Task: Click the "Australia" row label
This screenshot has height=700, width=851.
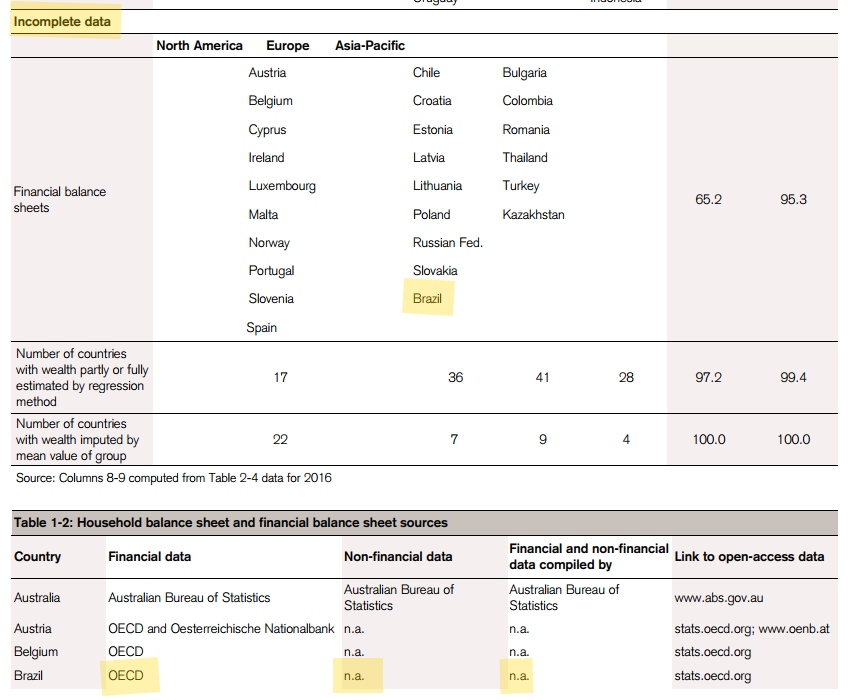Action: coord(37,597)
